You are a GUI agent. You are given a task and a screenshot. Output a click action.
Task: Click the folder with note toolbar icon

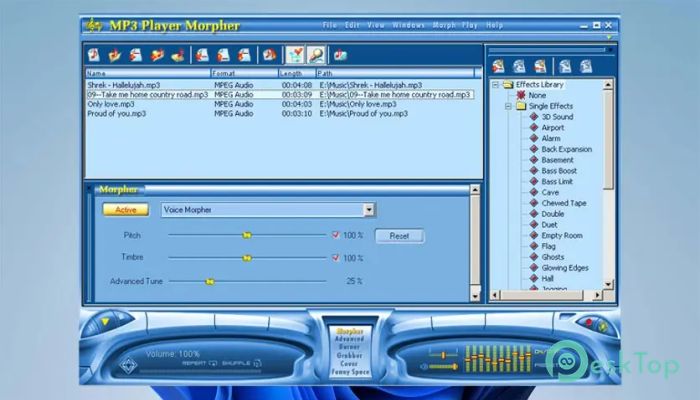pos(115,55)
